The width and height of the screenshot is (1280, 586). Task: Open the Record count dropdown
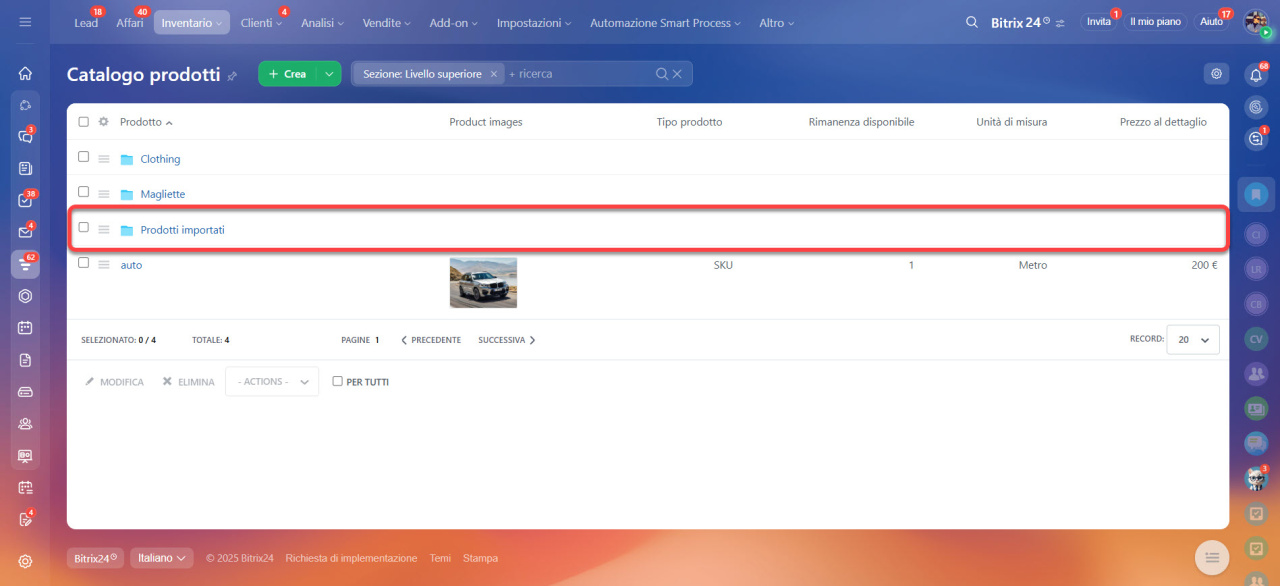[1193, 340]
